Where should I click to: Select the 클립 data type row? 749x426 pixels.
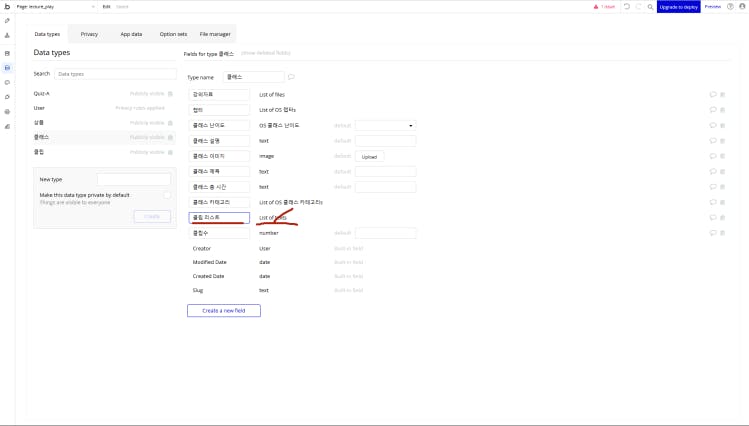(x=103, y=152)
